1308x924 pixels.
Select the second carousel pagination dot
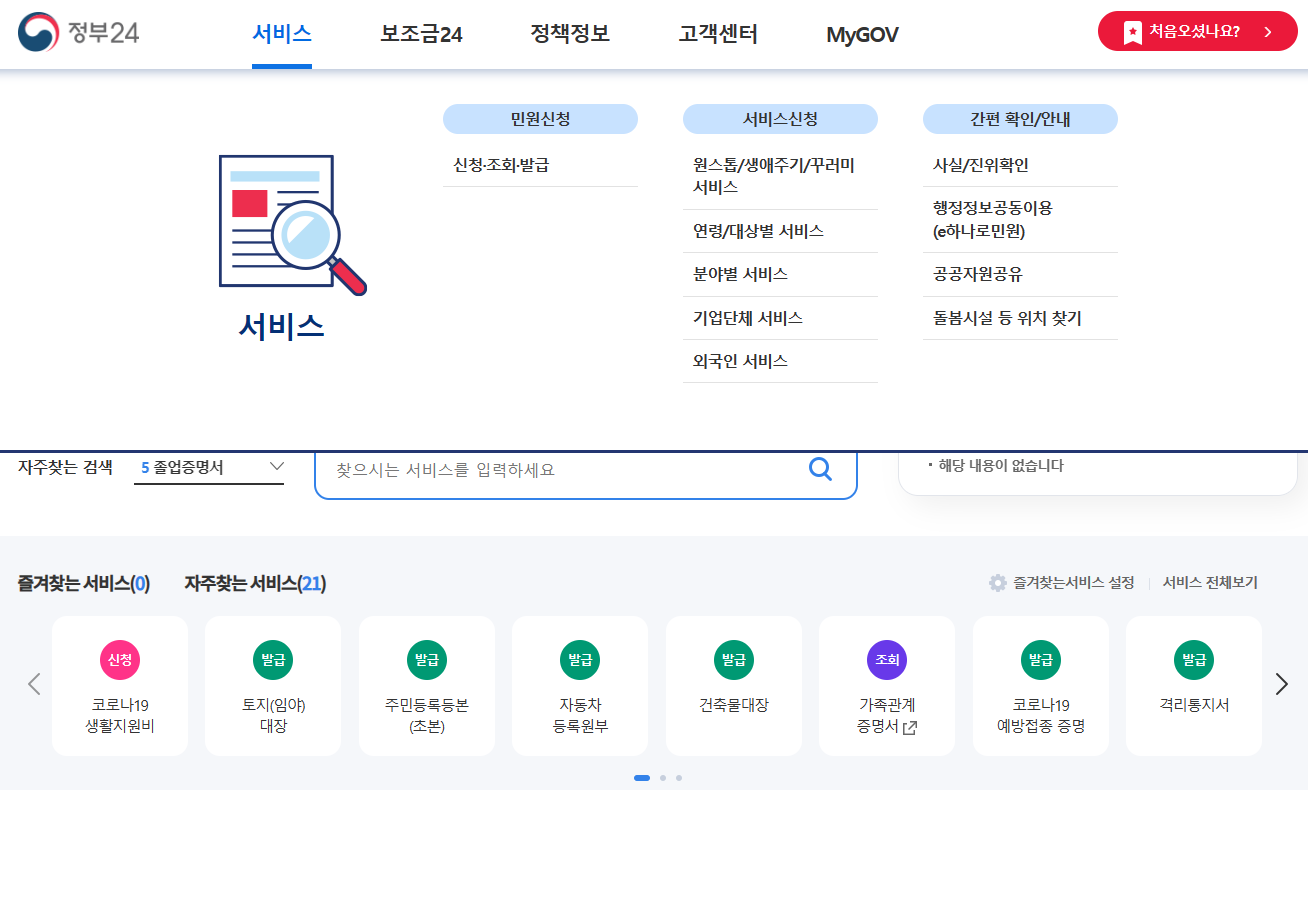pos(662,777)
